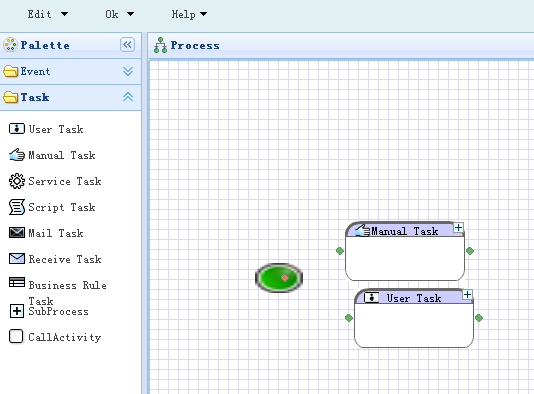Click left connector of User Task node
Screen dimensions: 534x394
[349, 318]
